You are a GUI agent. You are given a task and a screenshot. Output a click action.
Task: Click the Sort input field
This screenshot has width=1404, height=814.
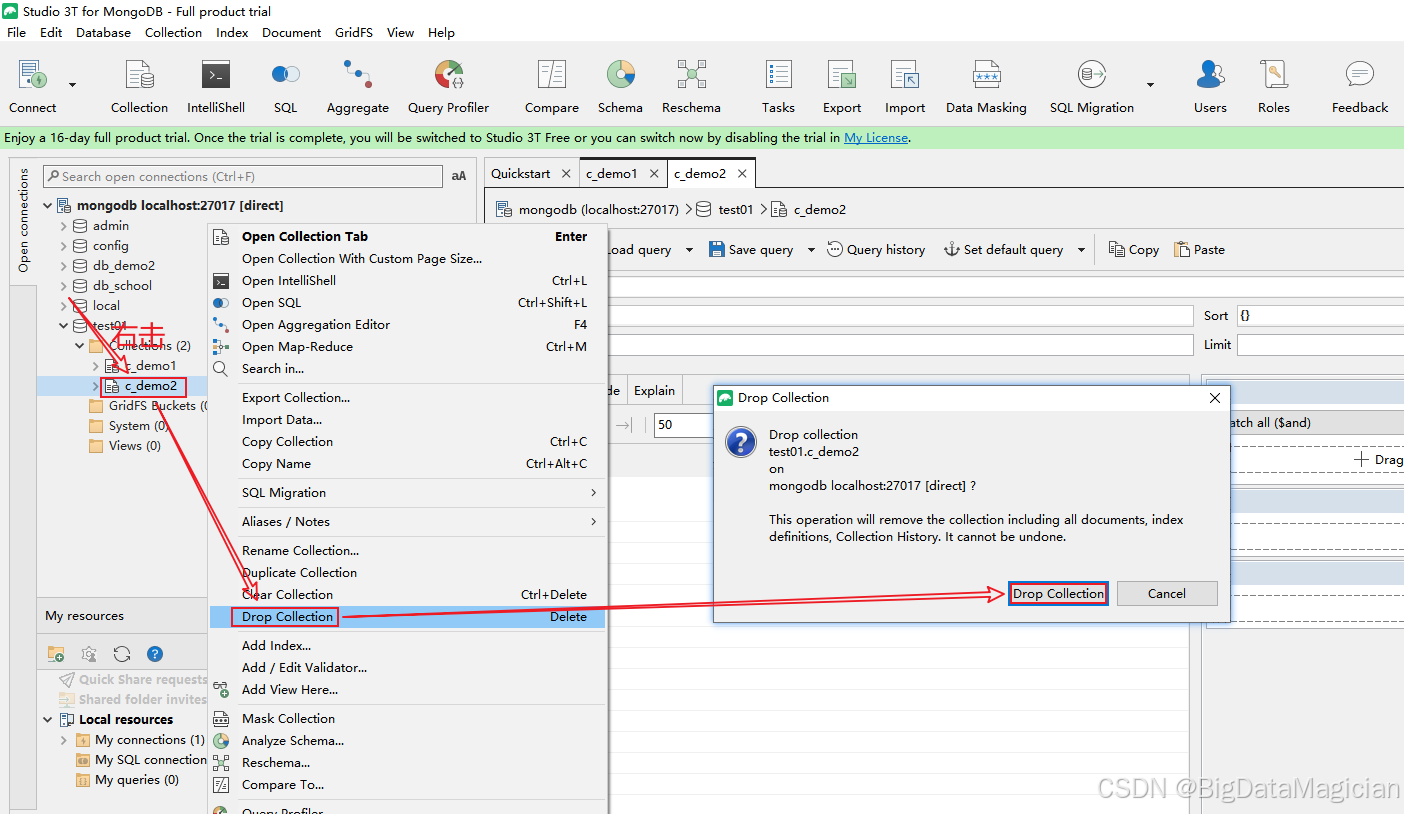pos(1320,316)
